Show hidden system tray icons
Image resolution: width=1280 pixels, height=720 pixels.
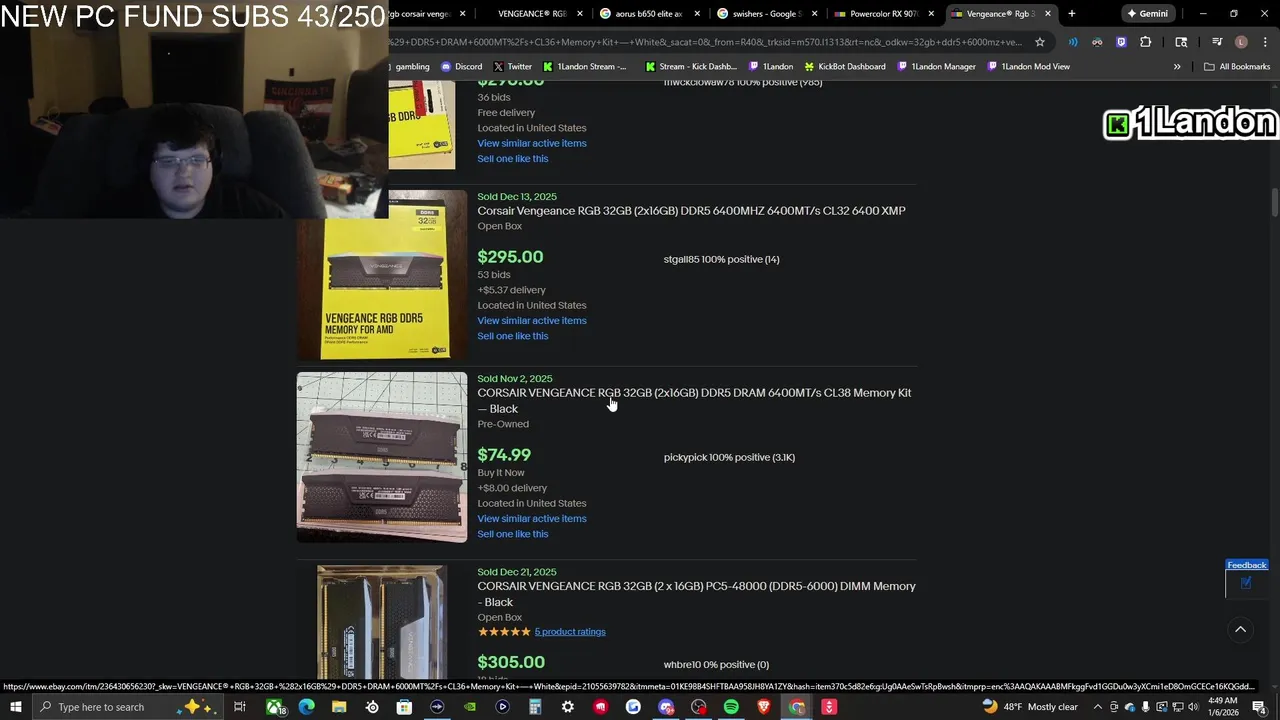(x=1098, y=707)
